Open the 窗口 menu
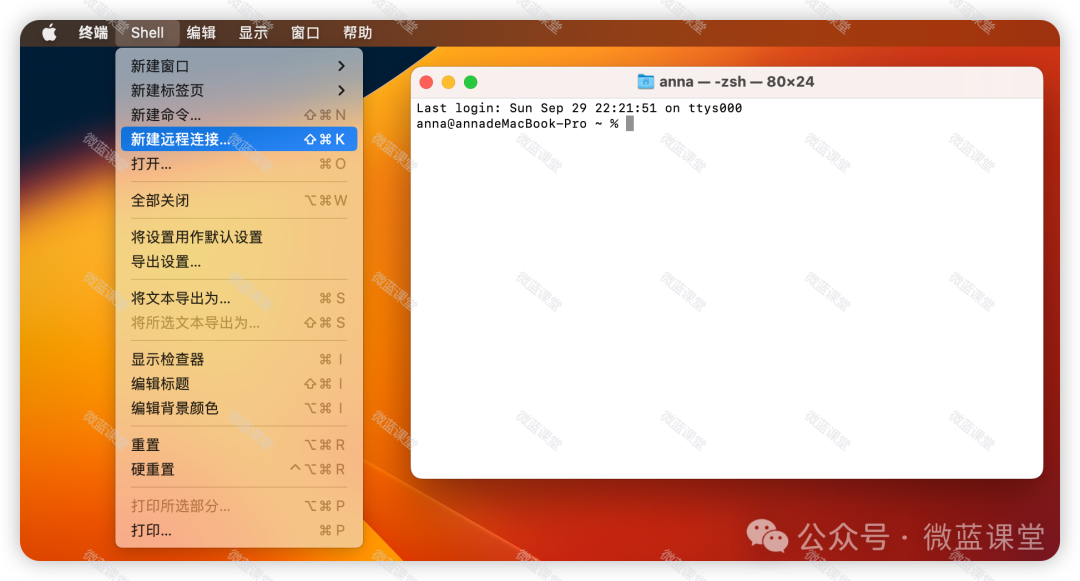This screenshot has height=581, width=1080. pyautogui.click(x=305, y=32)
